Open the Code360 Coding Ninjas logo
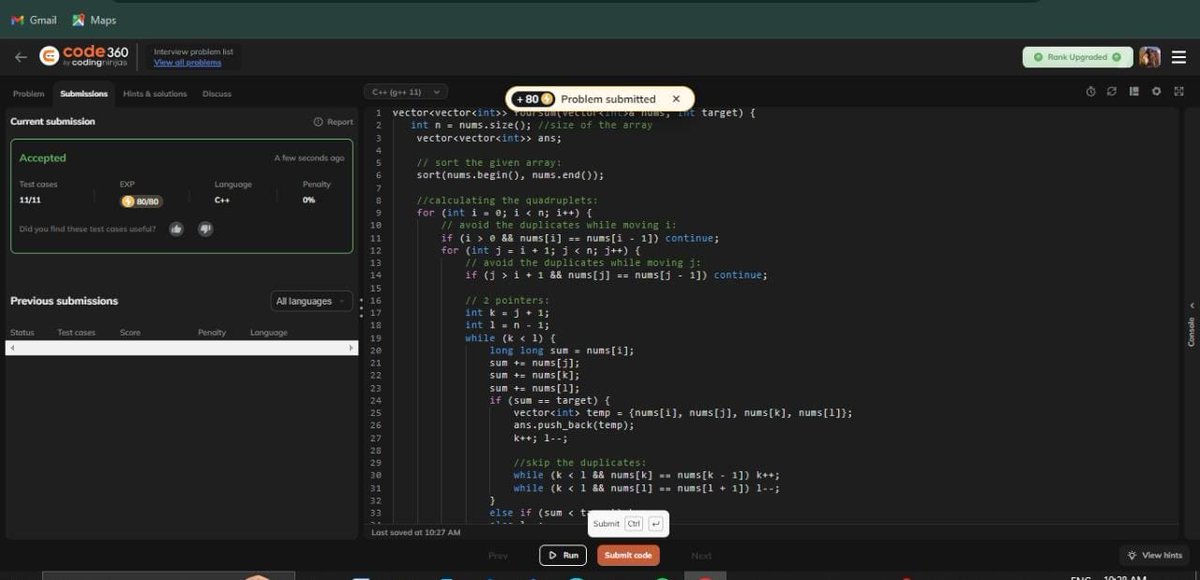Screen dimensions: 1200x580 [x=84, y=56]
